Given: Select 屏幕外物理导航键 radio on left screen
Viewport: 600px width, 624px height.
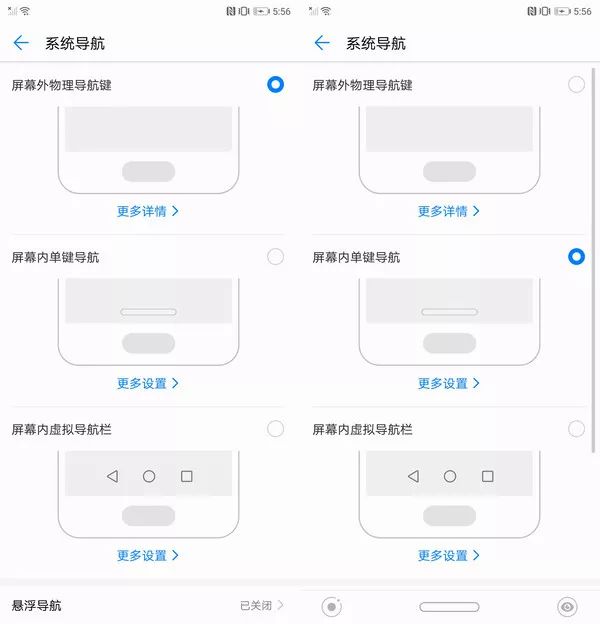Looking at the screenshot, I should (275, 84).
